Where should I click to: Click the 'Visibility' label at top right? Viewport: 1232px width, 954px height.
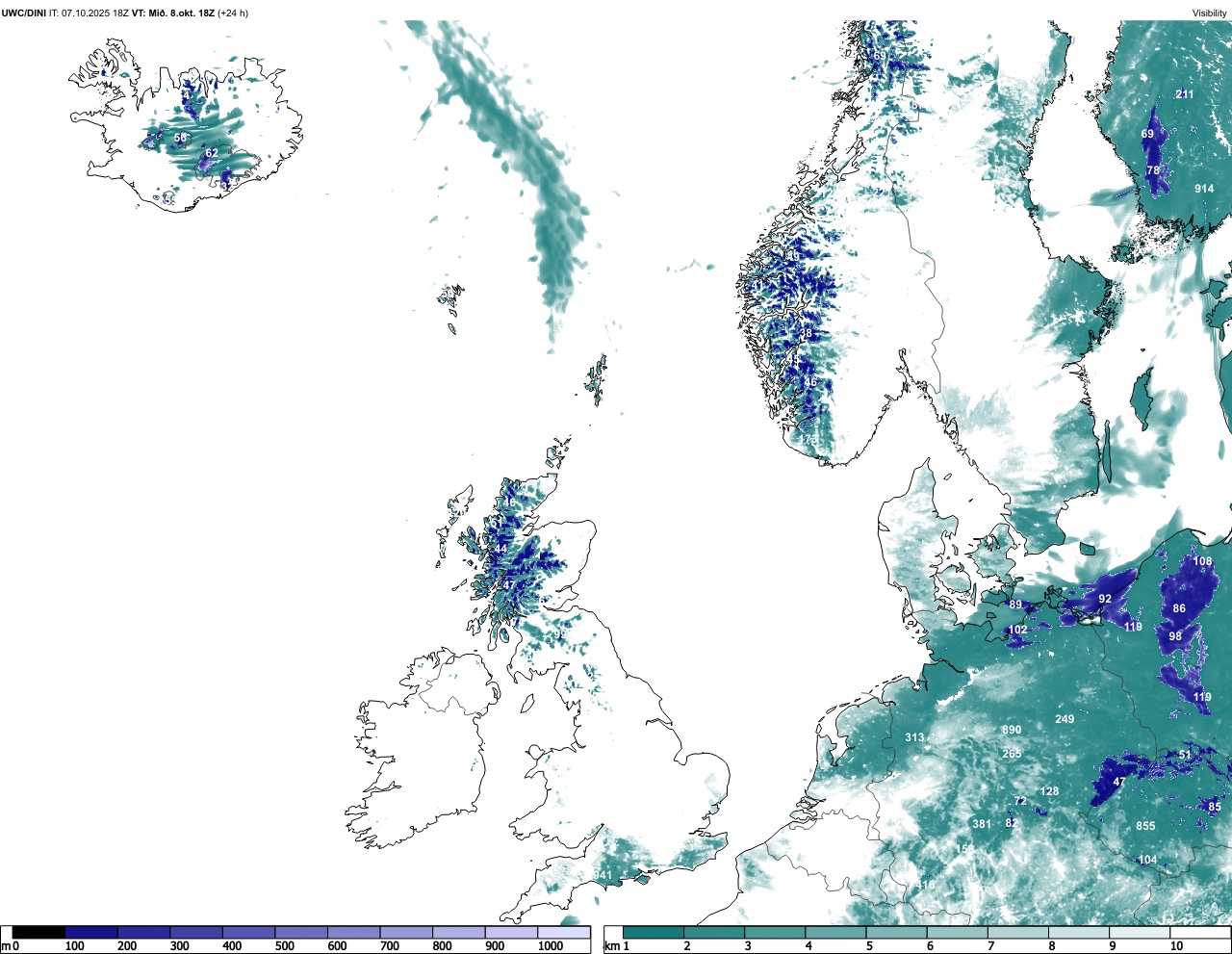1210,13
